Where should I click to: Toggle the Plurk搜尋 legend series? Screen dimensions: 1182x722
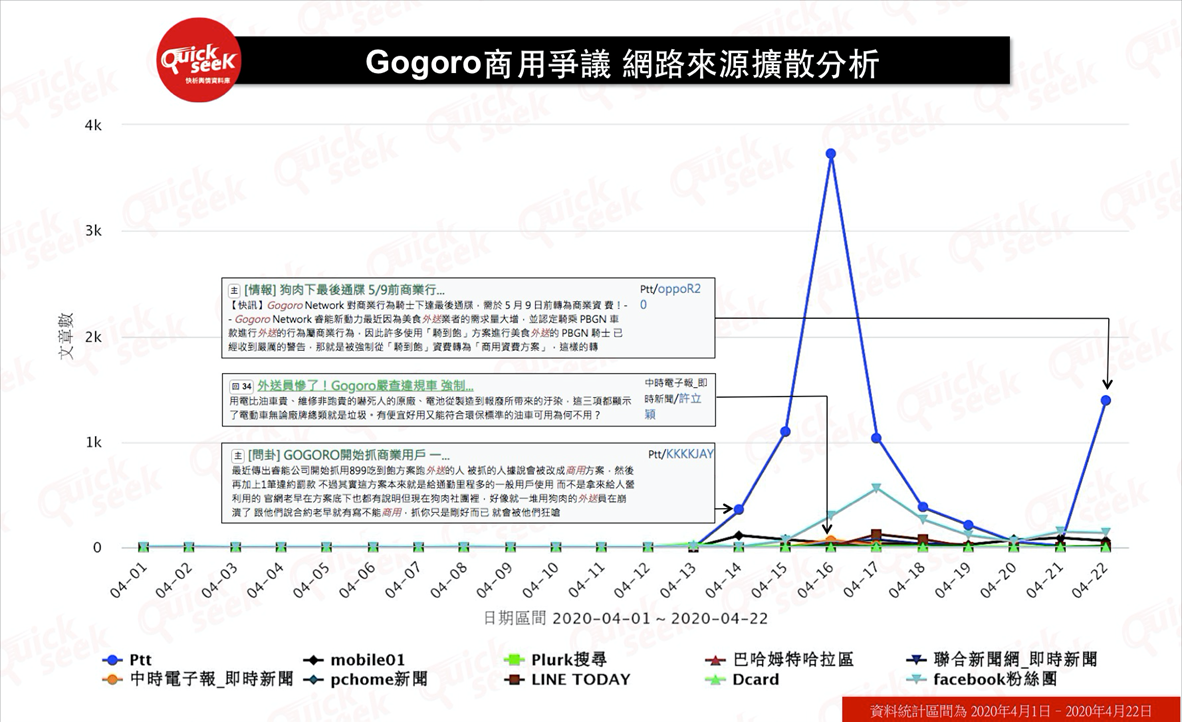pos(556,660)
